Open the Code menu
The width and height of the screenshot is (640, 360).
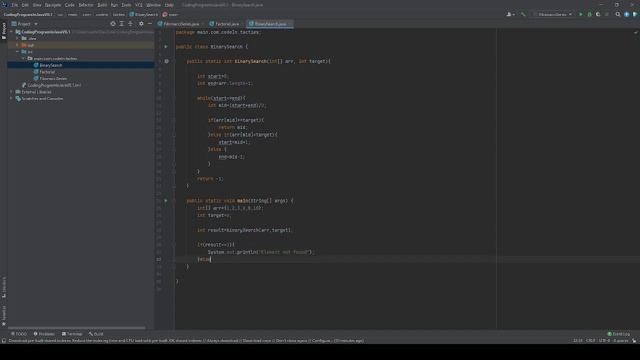point(70,5)
